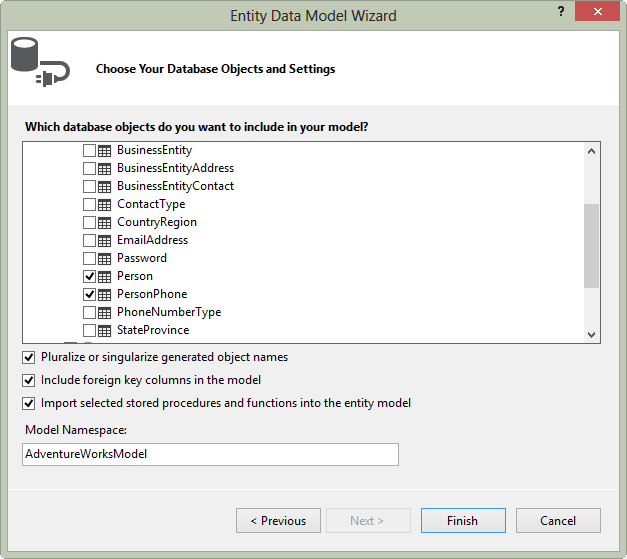Click the scroll up arrow
This screenshot has width=627, height=559.
(x=591, y=152)
